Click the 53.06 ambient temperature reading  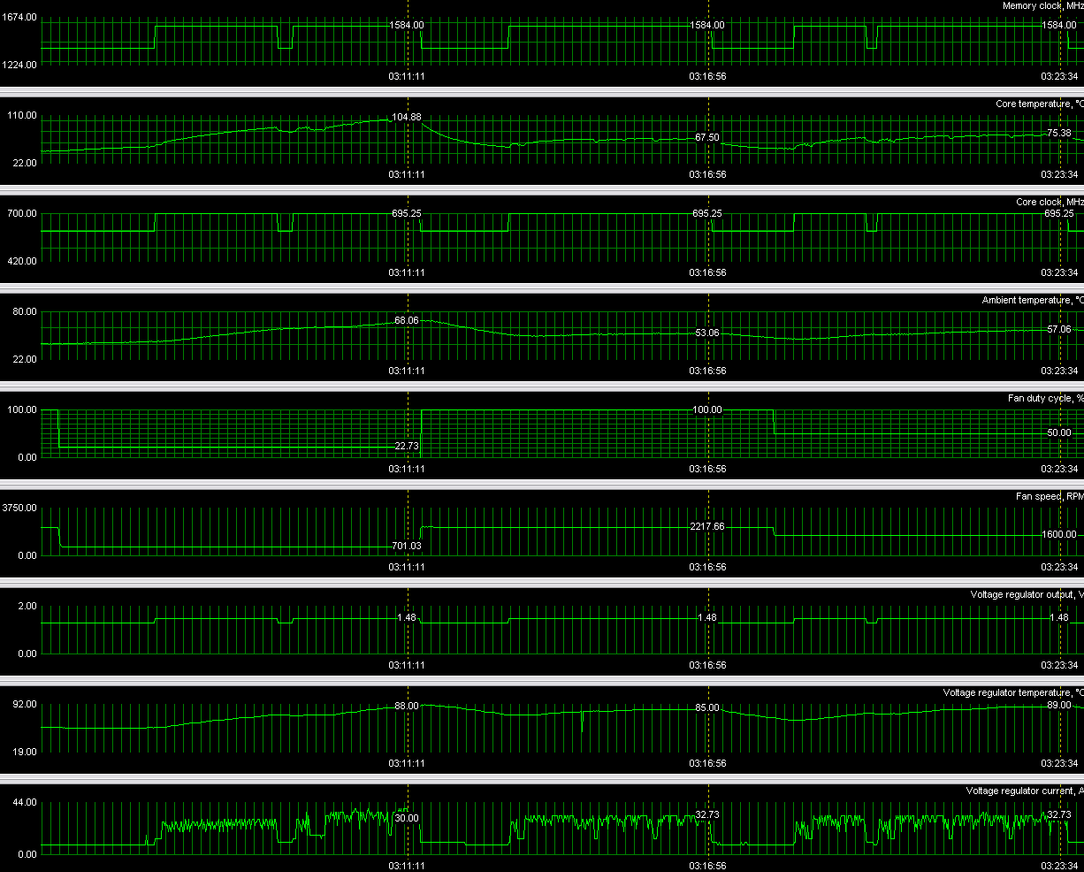(x=707, y=333)
